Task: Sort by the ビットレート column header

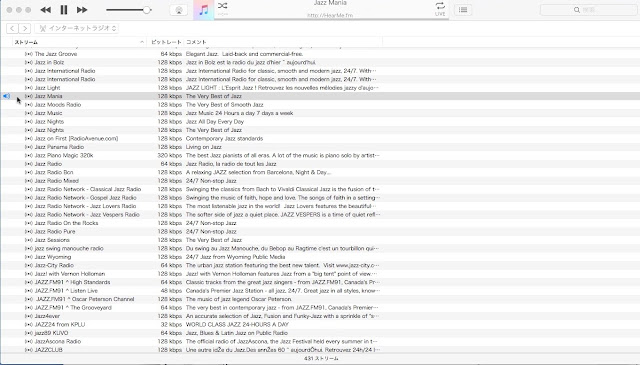Action: click(x=166, y=42)
